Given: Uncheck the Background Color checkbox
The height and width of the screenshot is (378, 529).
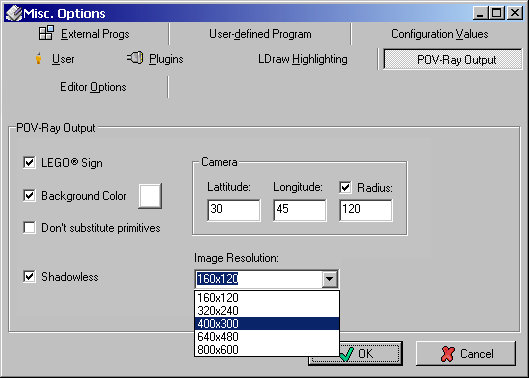Looking at the screenshot, I should [29, 195].
